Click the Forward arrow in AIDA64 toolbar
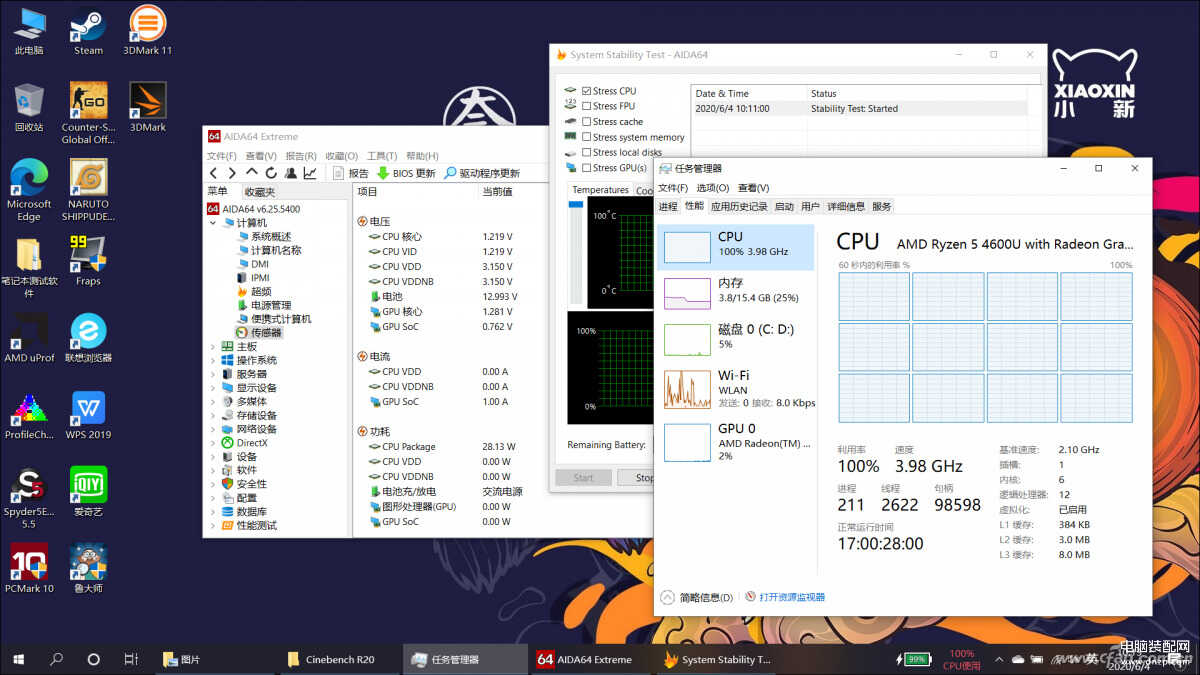1200x675 pixels. click(x=232, y=173)
